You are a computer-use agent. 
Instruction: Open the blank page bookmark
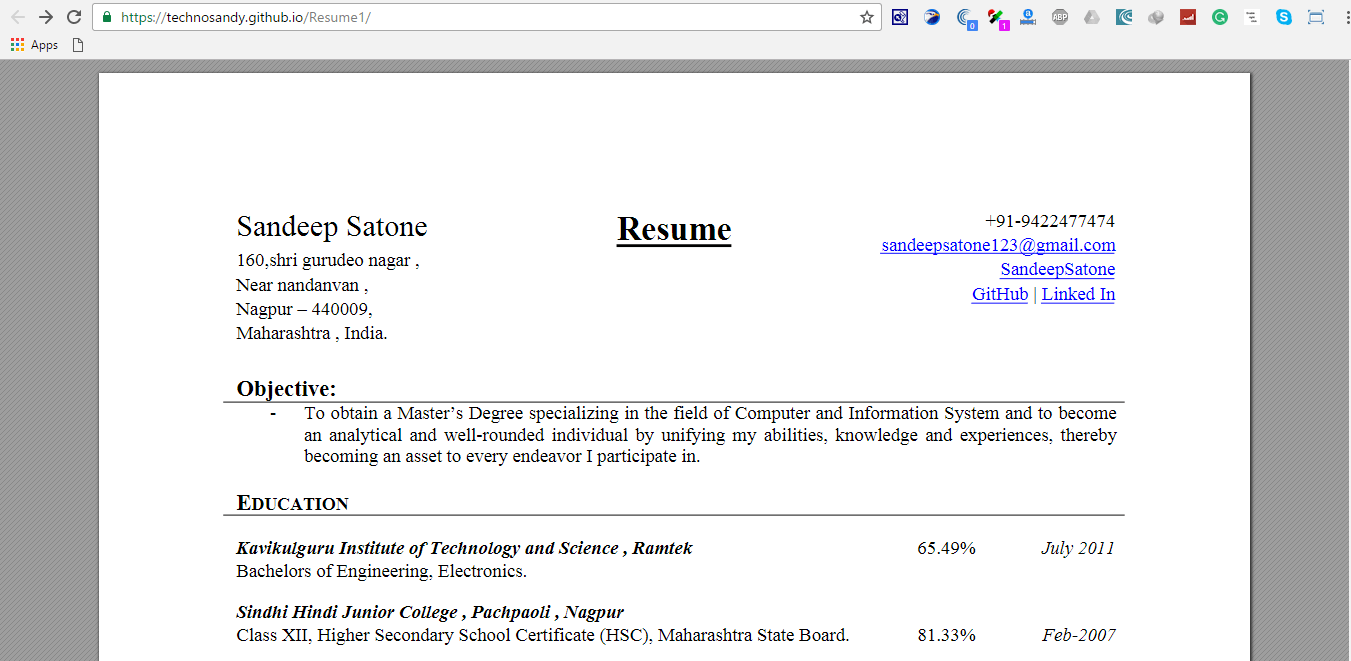click(78, 45)
